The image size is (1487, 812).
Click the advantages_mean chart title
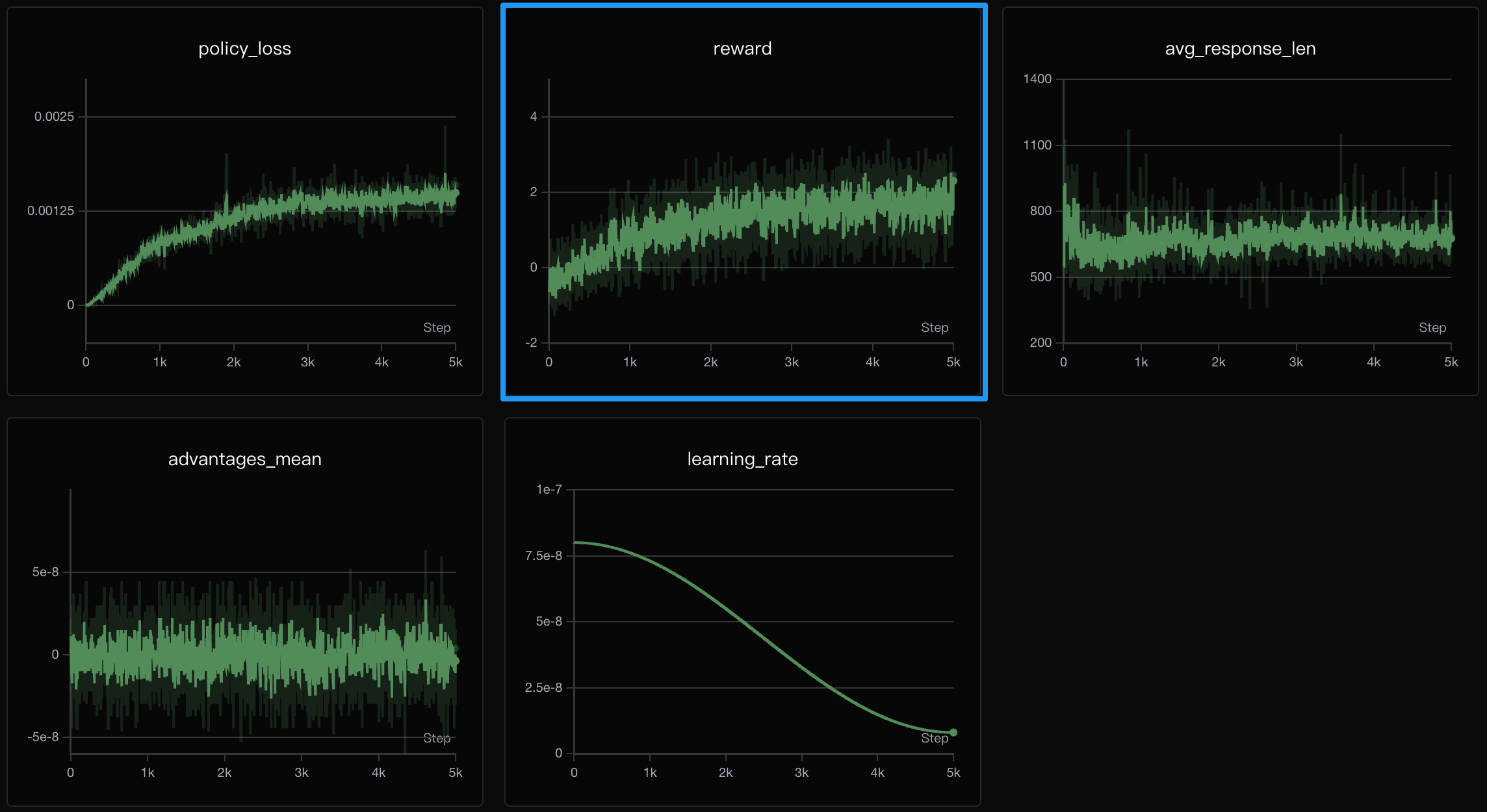[x=244, y=459]
